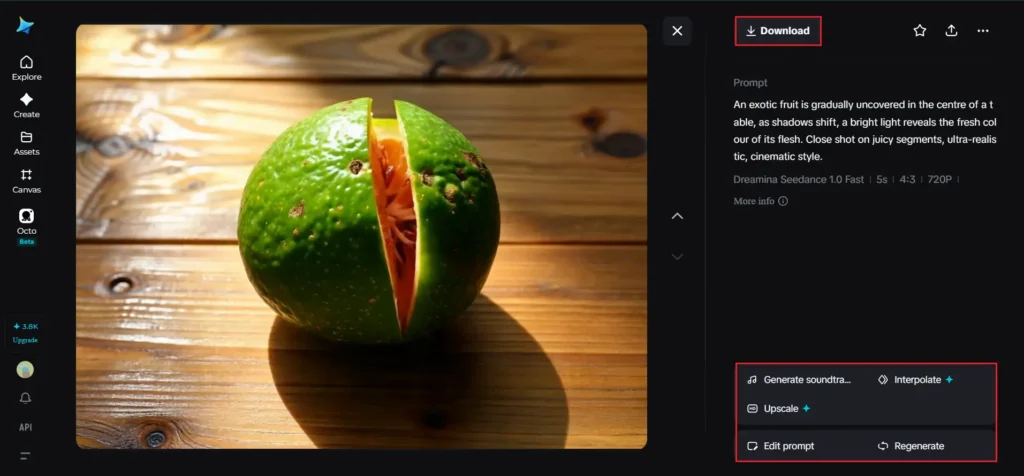Image resolution: width=1024 pixels, height=476 pixels.
Task: Open the Create page
Action: [x=26, y=106]
